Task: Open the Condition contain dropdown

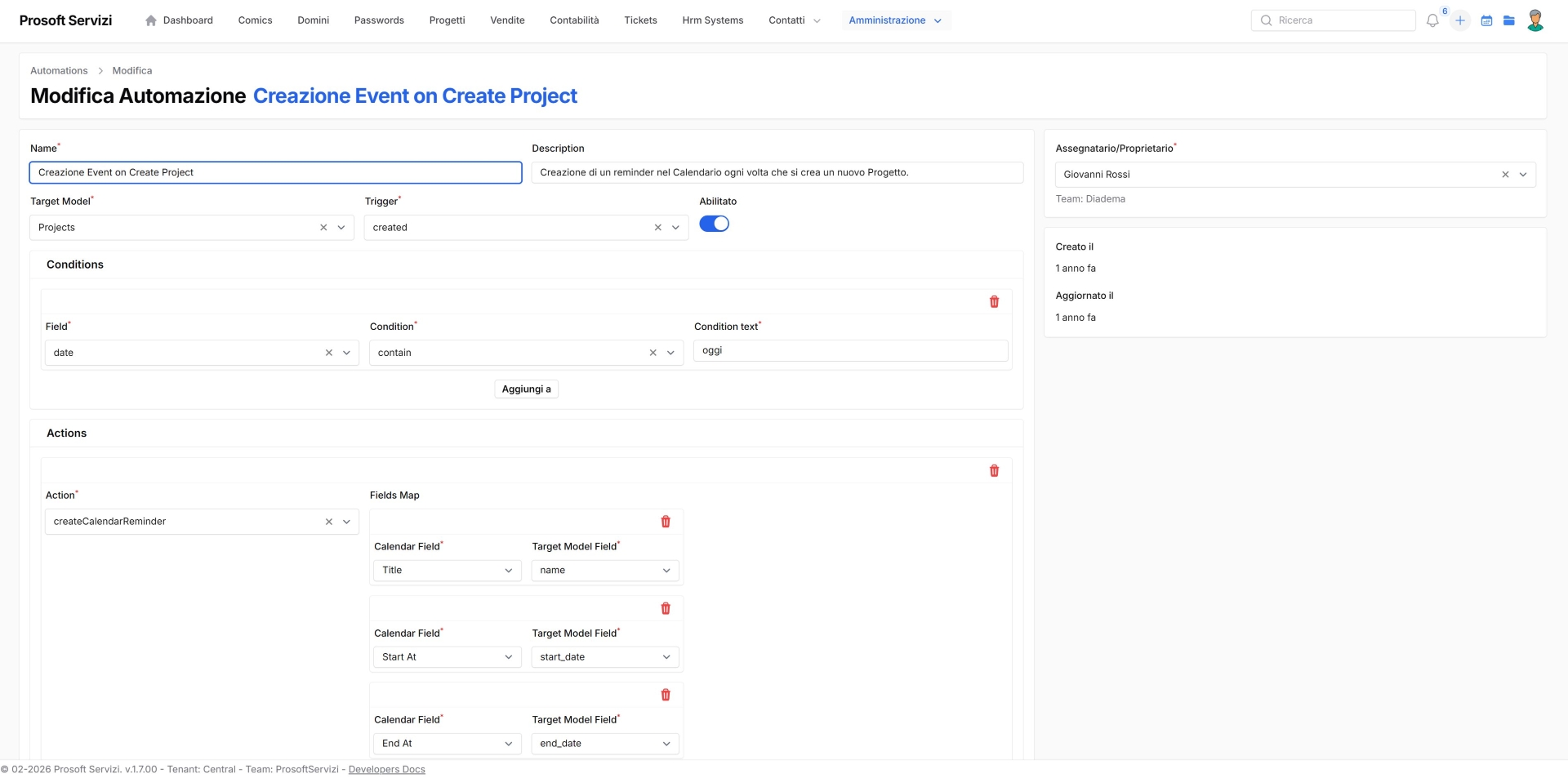Action: (x=670, y=353)
